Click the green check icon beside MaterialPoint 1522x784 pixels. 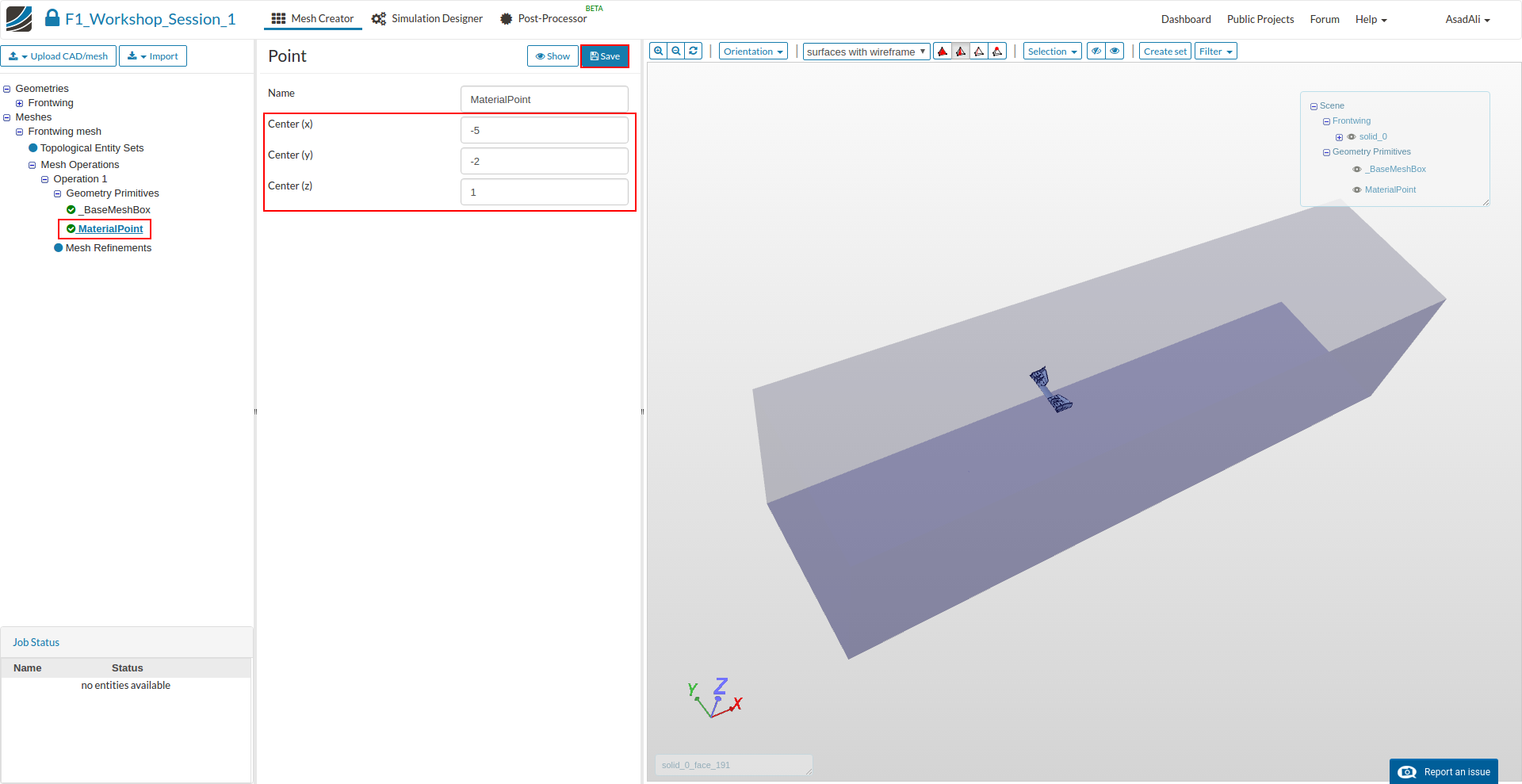71,229
